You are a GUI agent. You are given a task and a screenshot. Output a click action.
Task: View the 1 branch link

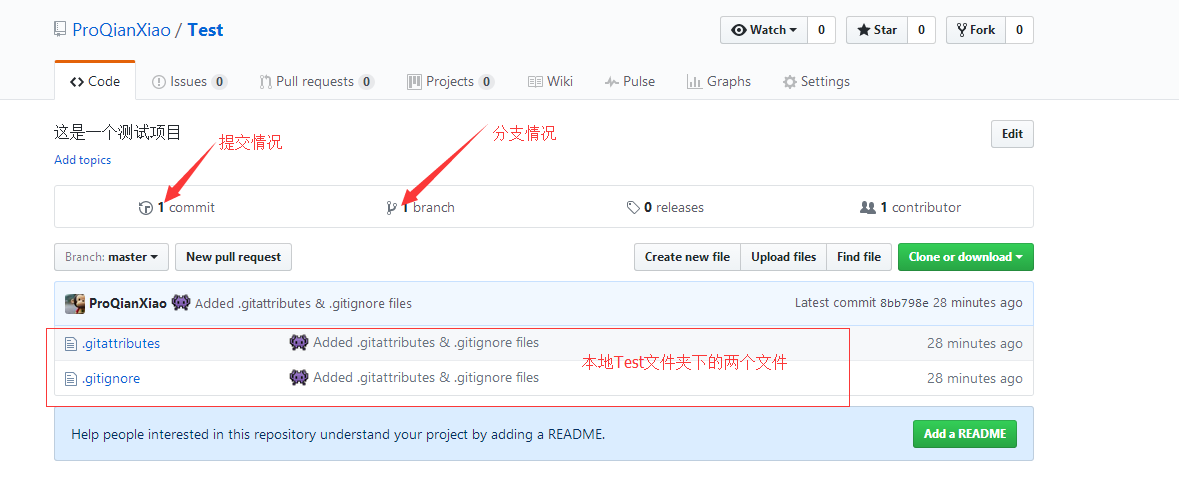point(420,207)
